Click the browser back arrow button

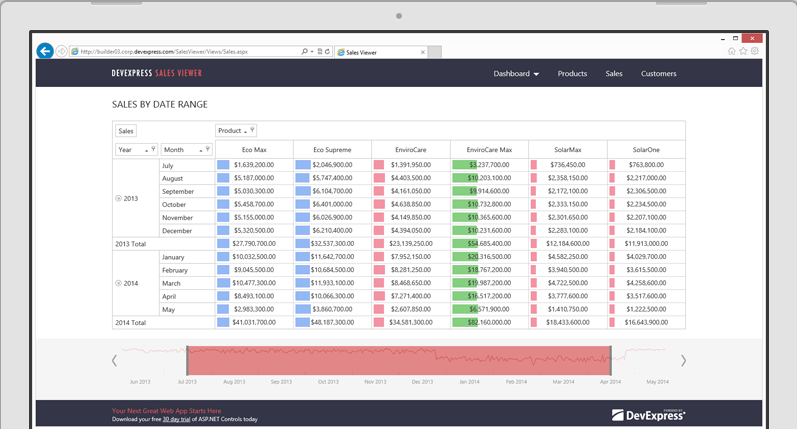tap(45, 51)
